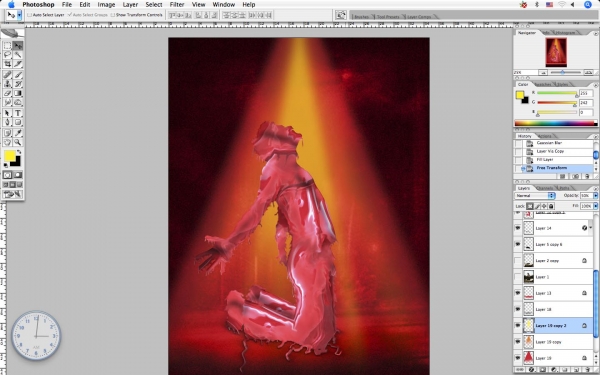Open the Image menu
The width and height of the screenshot is (600, 375).
click(106, 5)
